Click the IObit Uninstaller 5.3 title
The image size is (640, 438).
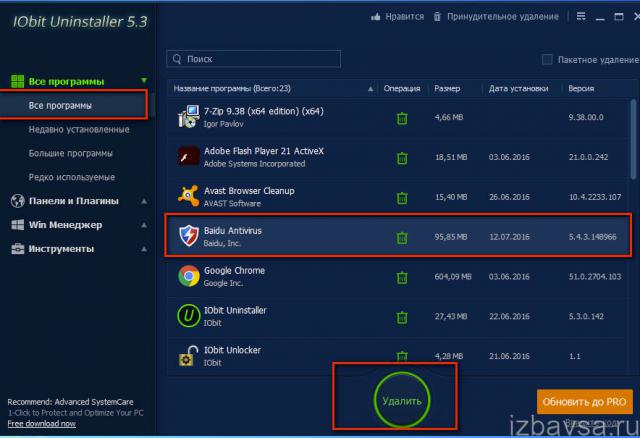click(x=80, y=22)
